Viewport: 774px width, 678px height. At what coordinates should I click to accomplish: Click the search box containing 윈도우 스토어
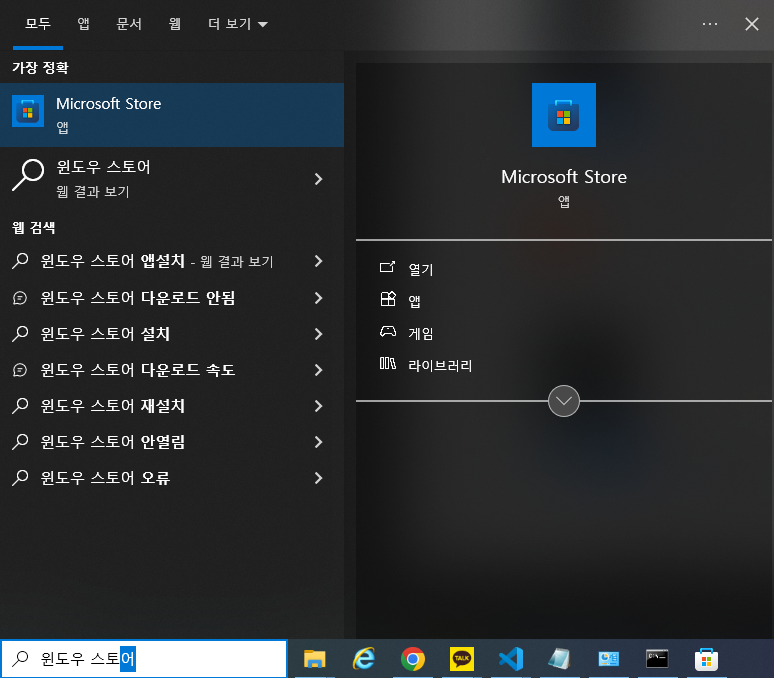pyautogui.click(x=144, y=659)
